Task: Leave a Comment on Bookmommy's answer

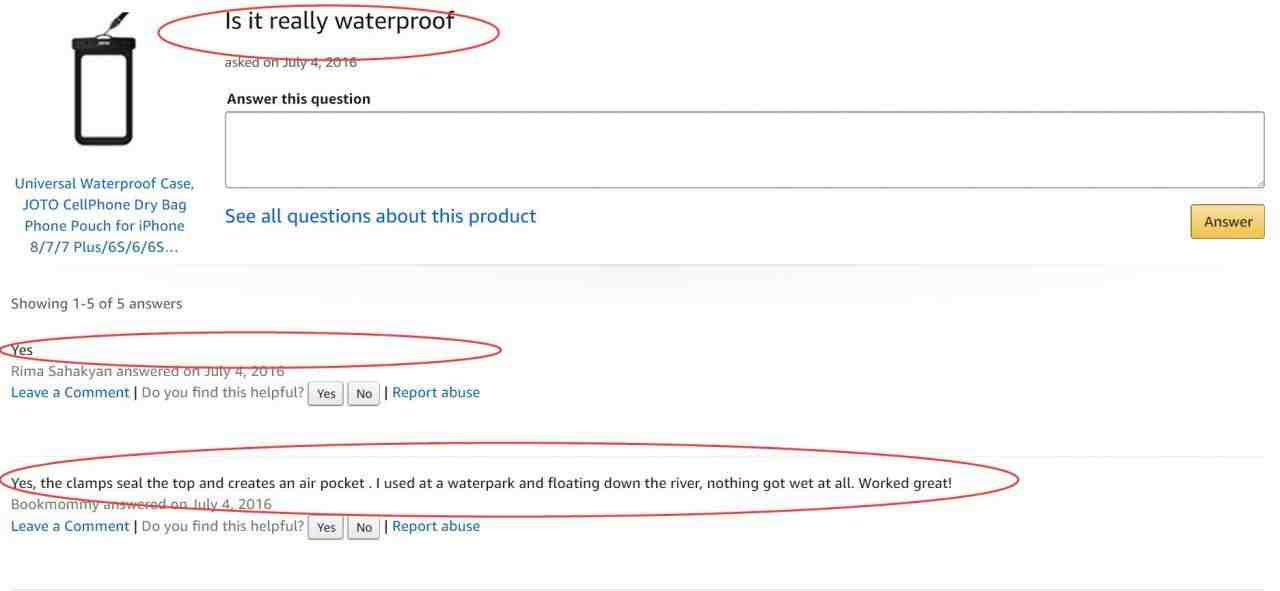Action: [x=70, y=527]
